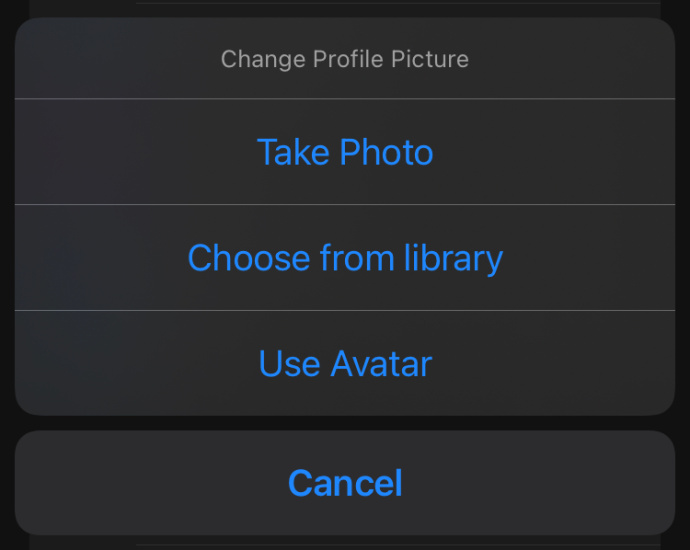This screenshot has width=690, height=550.
Task: Click the bold Cancel button
Action: (345, 483)
